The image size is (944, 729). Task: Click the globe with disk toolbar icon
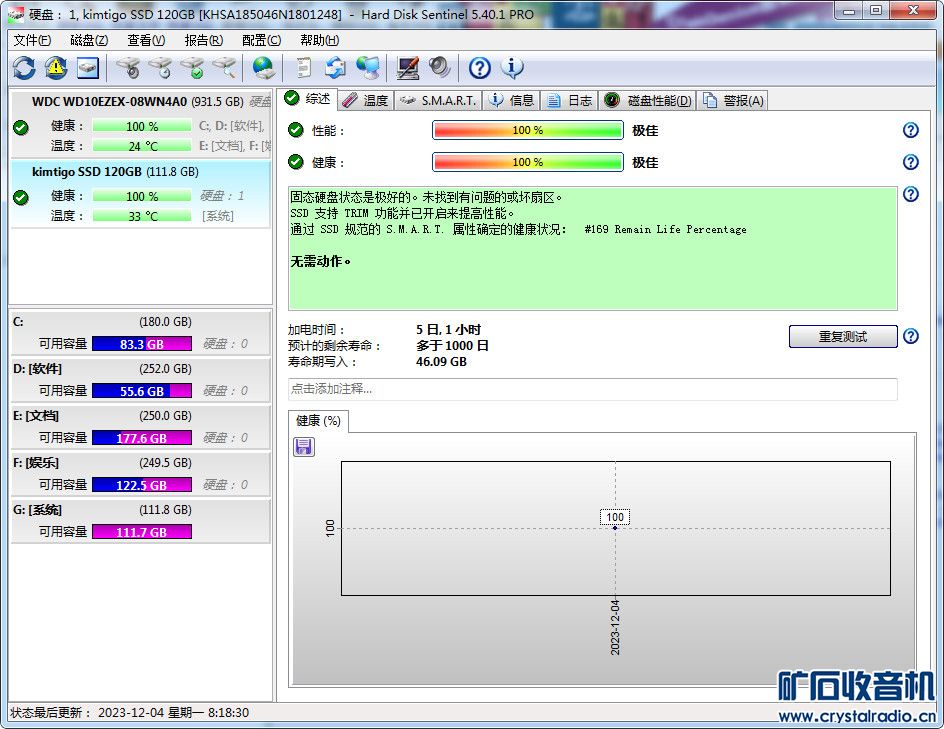pos(263,68)
